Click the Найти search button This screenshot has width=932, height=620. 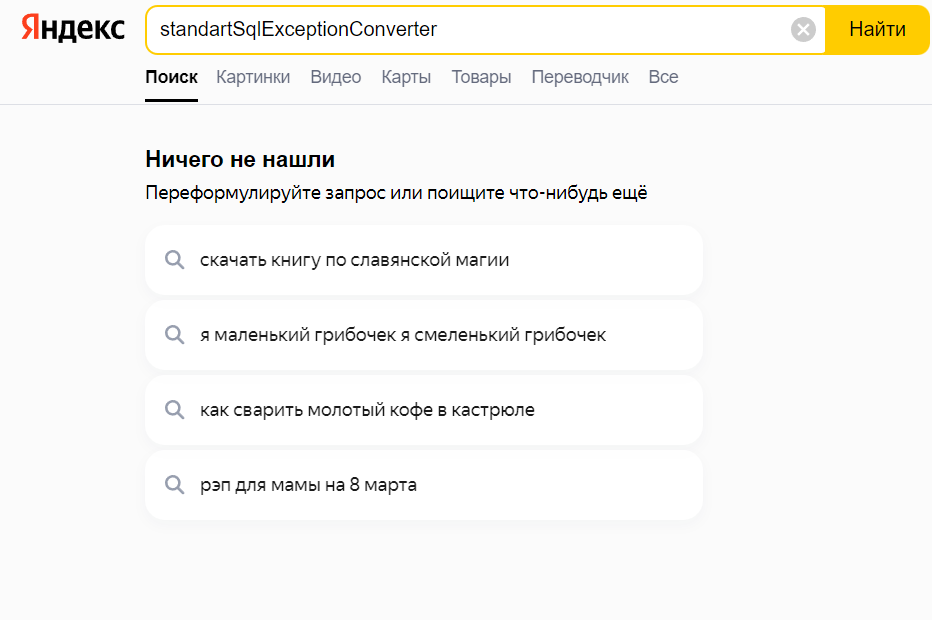[x=877, y=29]
